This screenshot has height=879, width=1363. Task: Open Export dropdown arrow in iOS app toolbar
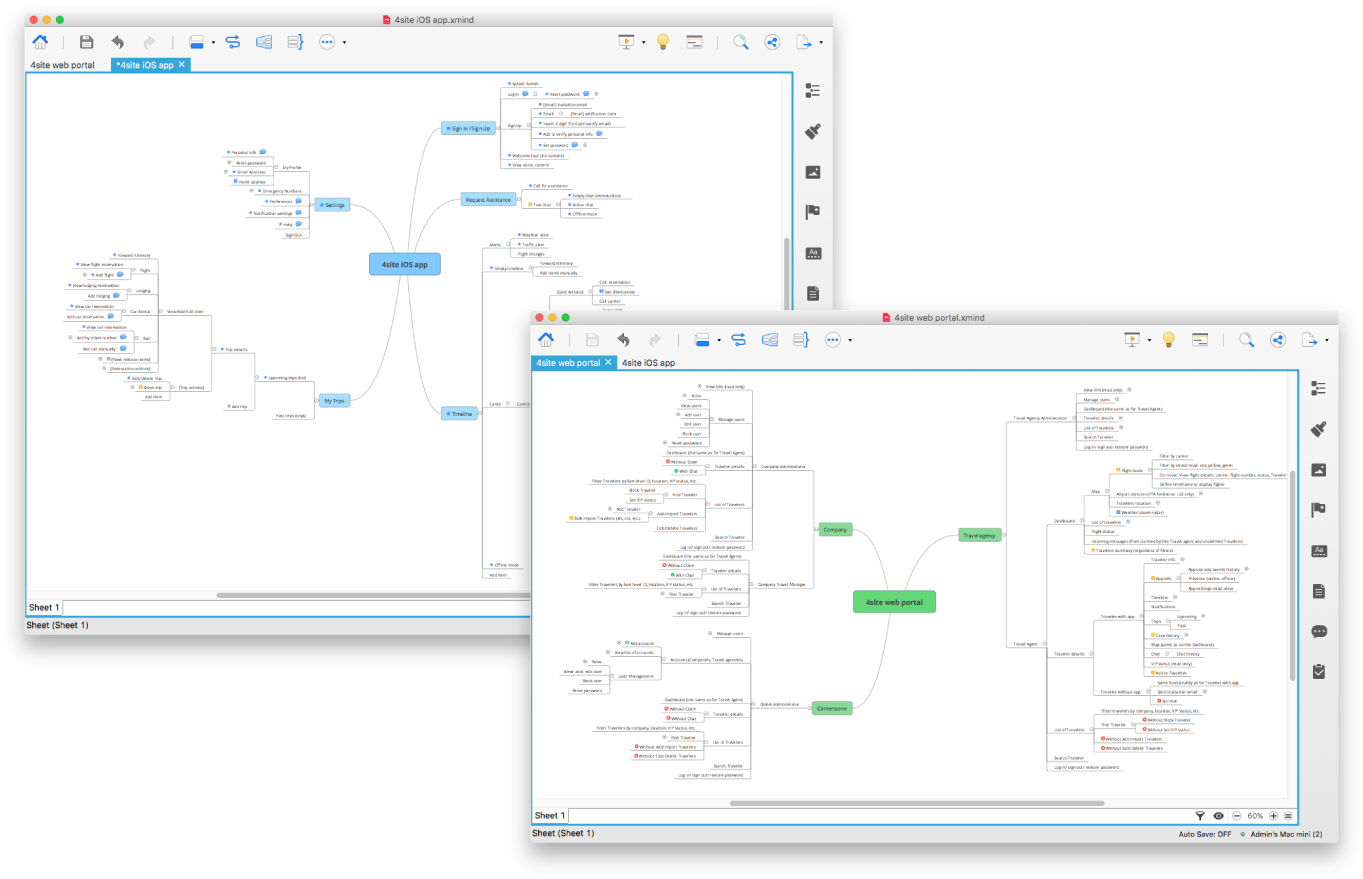tap(821, 43)
